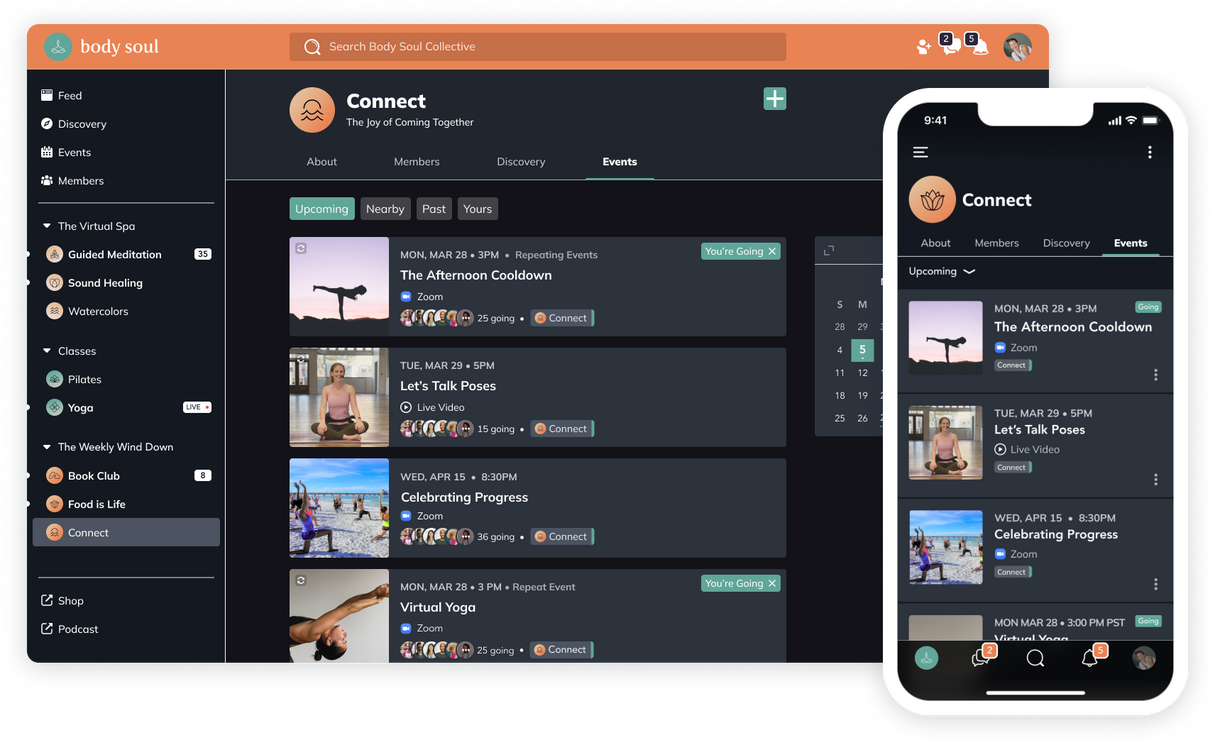Expand the Guided Meditation sidebar item
The image size is (1215, 745).
click(29, 254)
